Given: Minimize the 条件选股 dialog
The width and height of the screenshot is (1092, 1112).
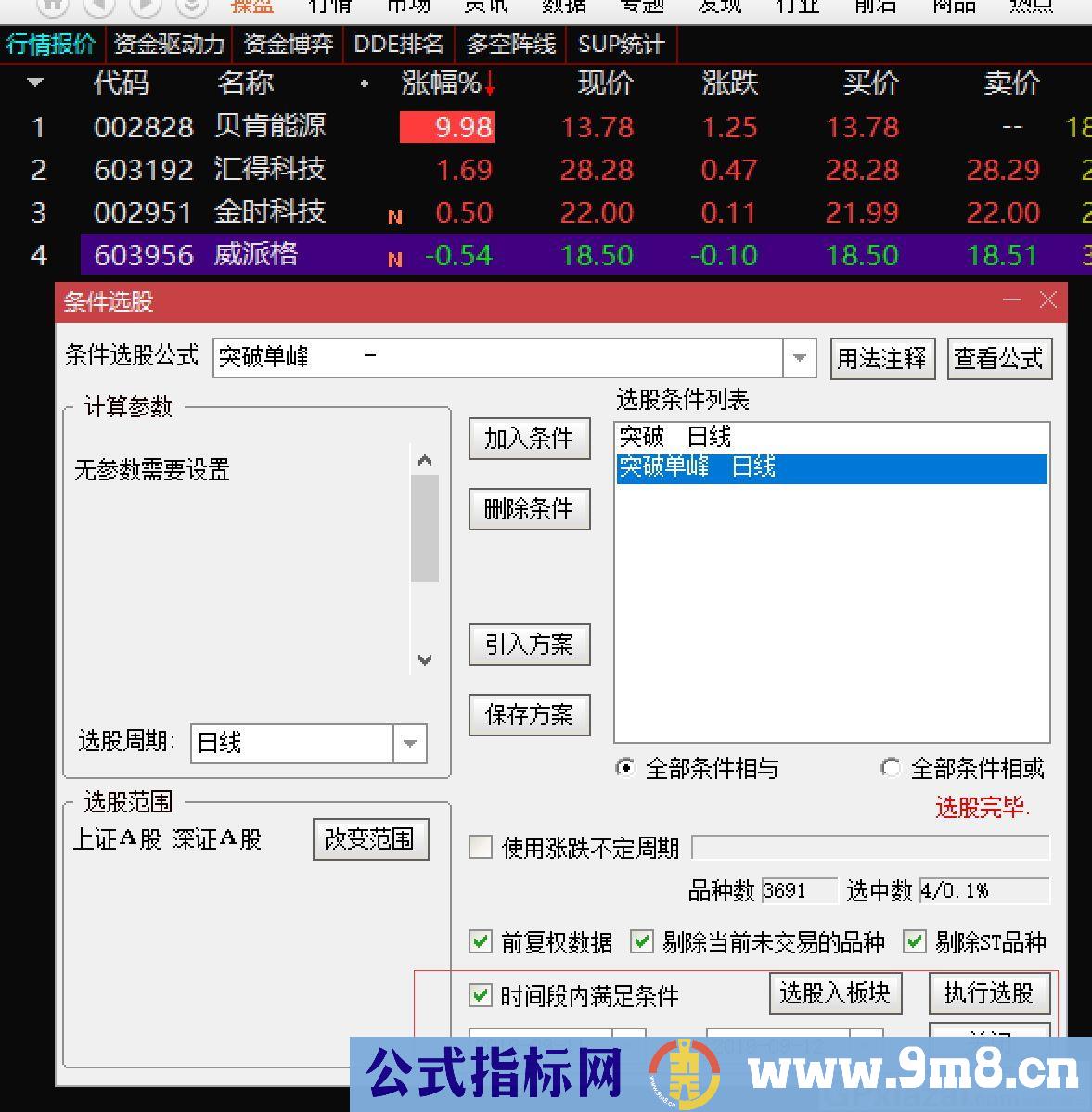Looking at the screenshot, I should 1012,300.
